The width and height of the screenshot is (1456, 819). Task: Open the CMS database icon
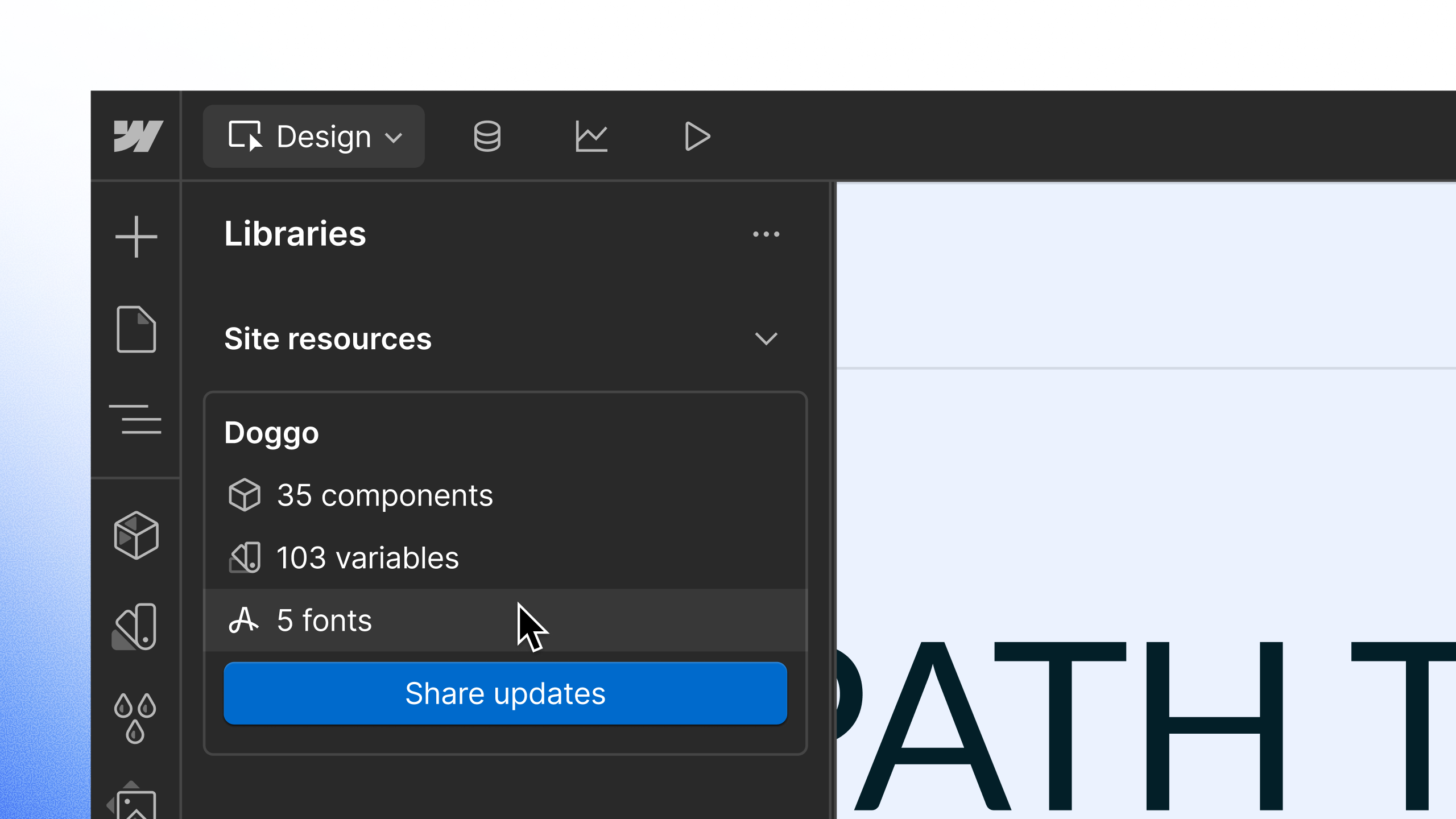click(487, 136)
